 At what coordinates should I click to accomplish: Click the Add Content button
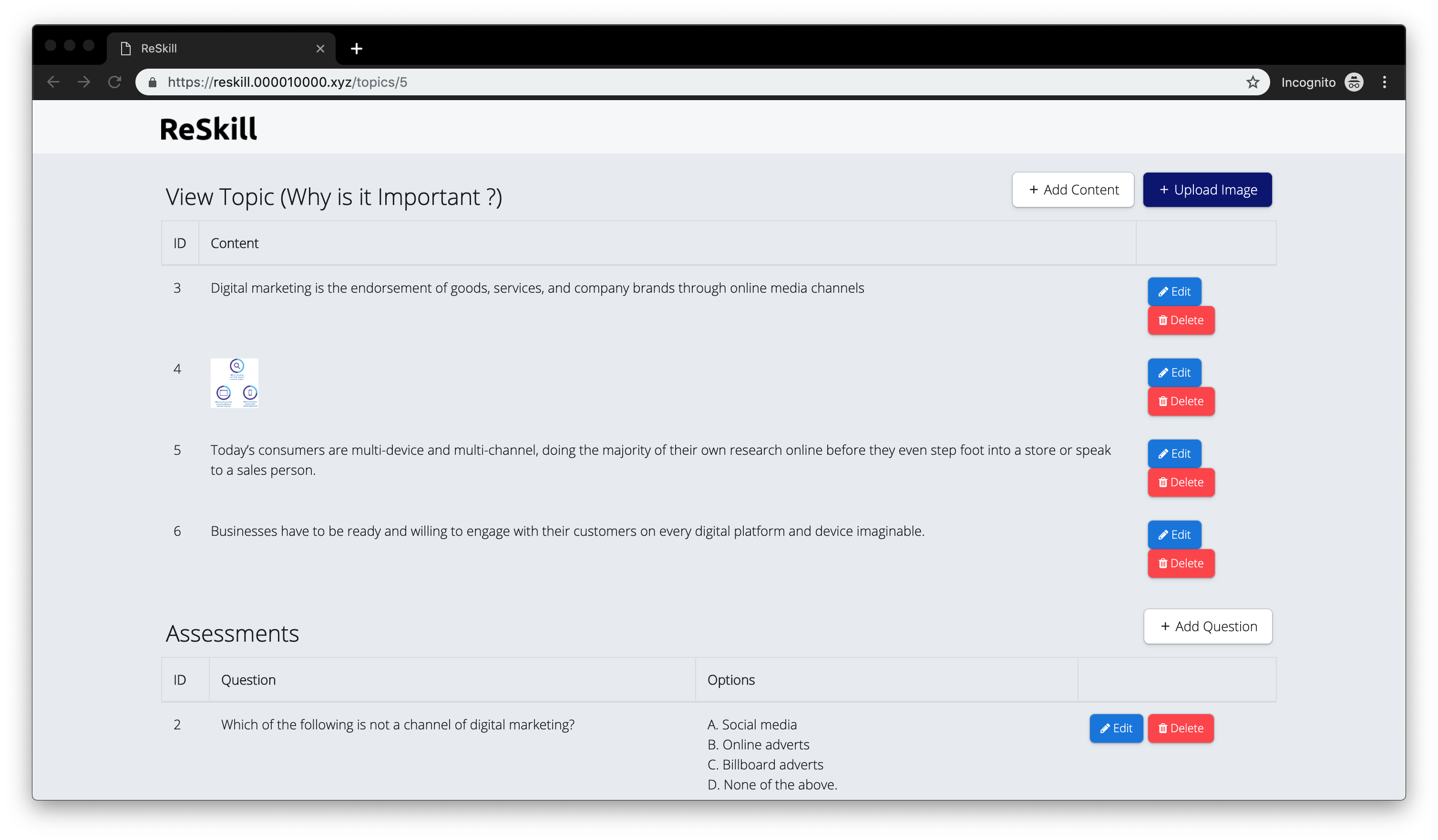[x=1073, y=190]
